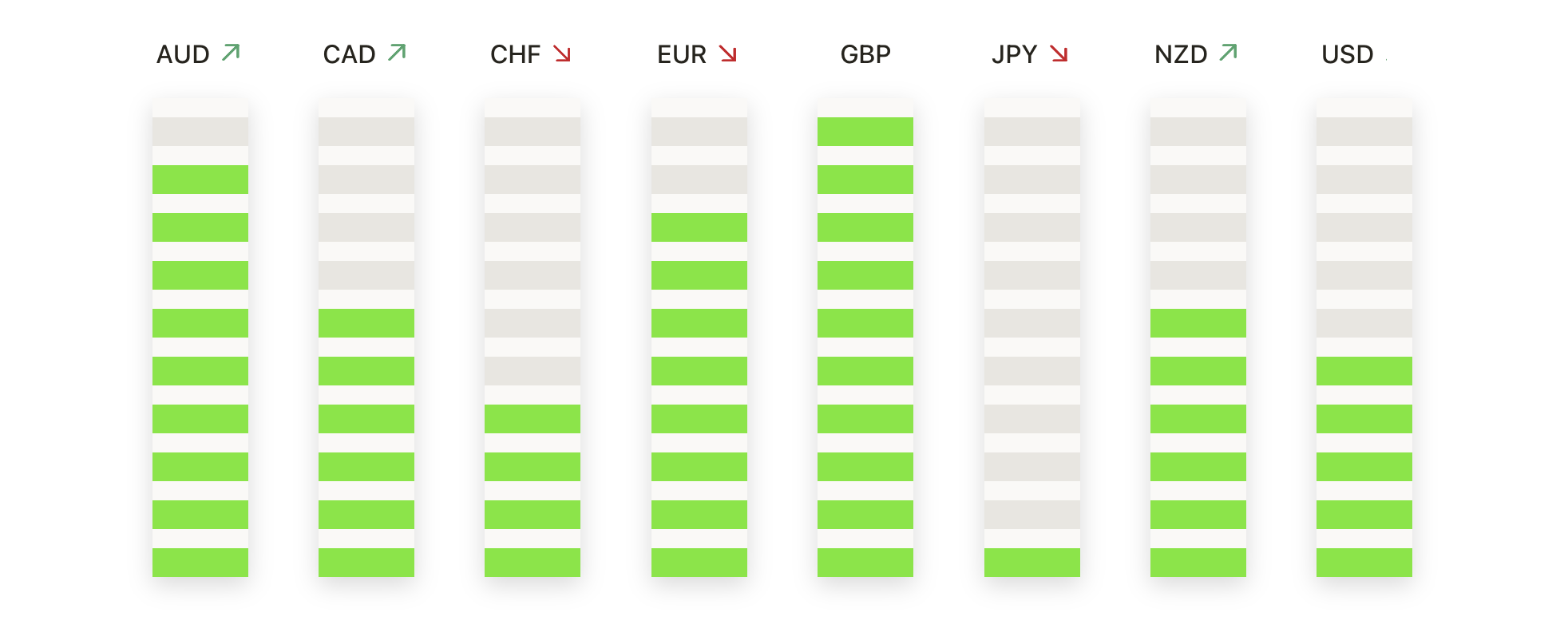The image size is (1568, 632).
Task: Open the CHF currency heading
Action: click(x=515, y=54)
